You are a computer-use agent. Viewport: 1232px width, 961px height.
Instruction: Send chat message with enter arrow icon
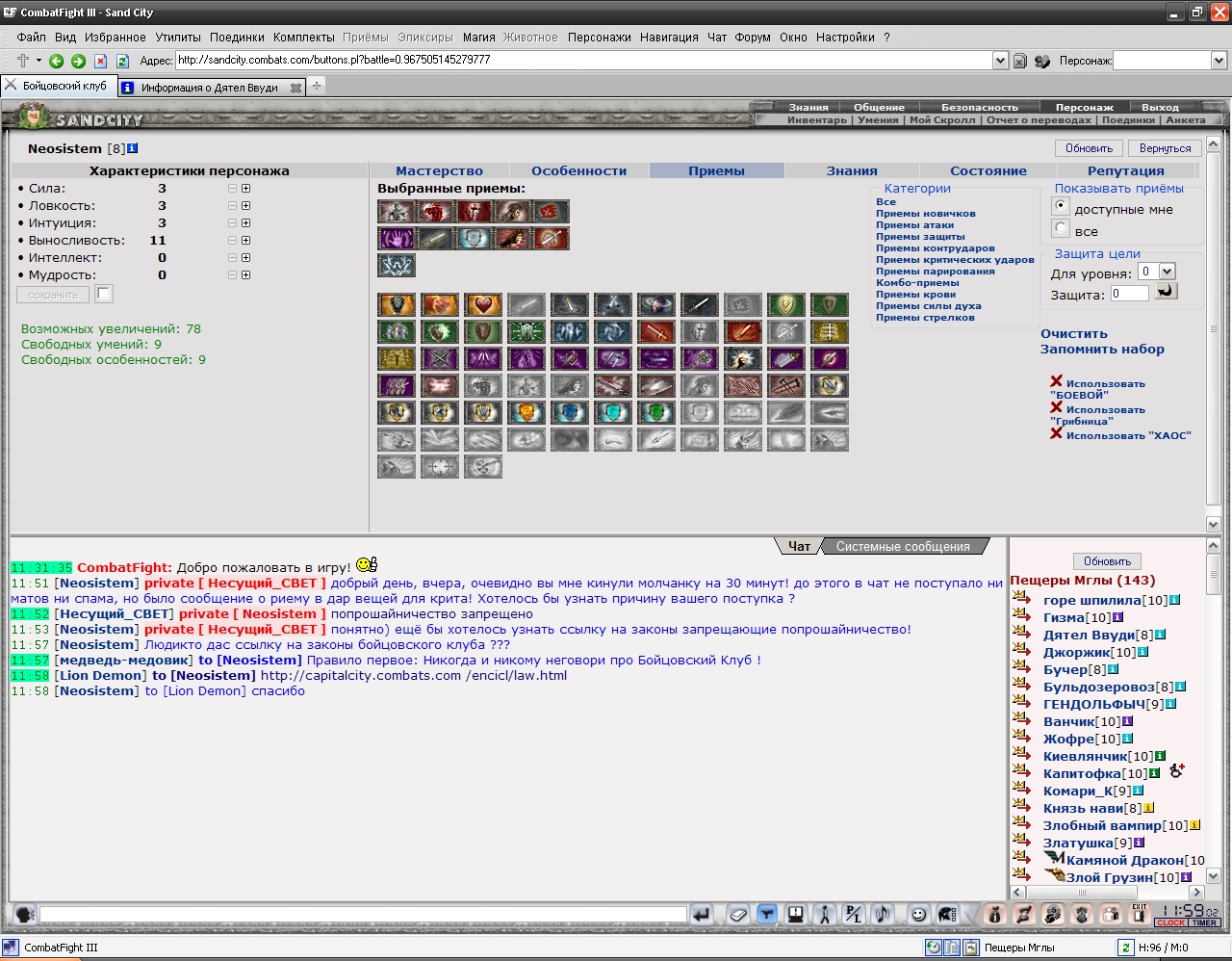(702, 915)
